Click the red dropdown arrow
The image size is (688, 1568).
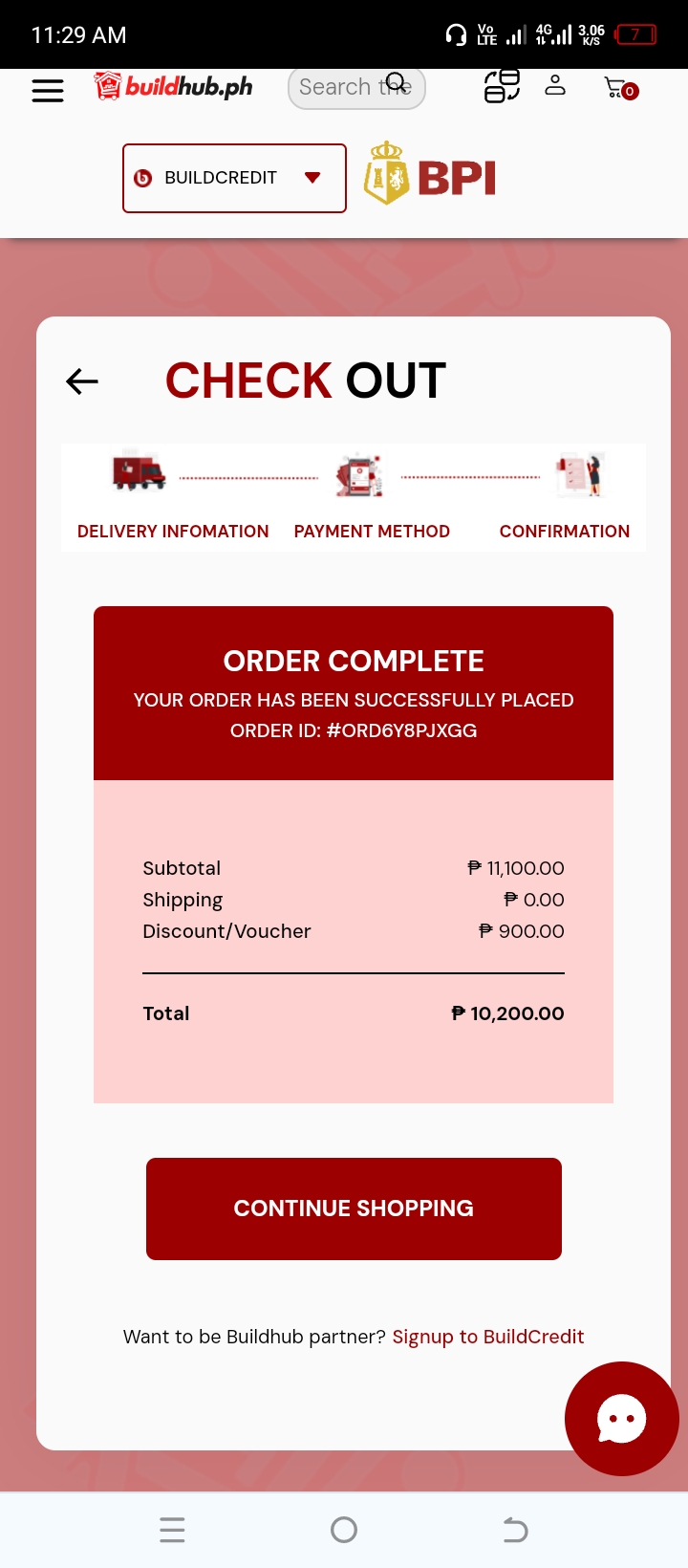pos(312,177)
